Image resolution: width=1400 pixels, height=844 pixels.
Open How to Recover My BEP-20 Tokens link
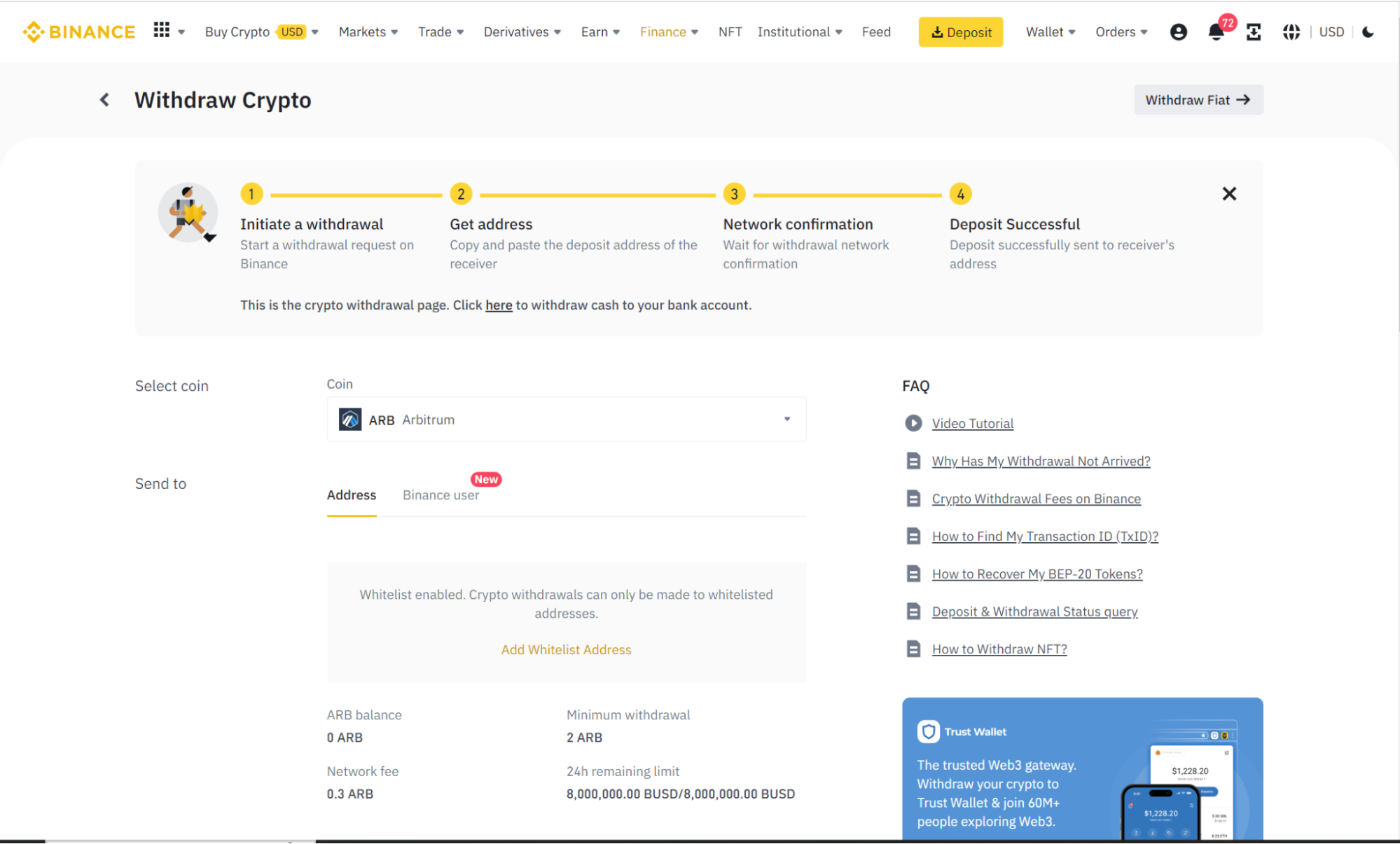click(1037, 574)
